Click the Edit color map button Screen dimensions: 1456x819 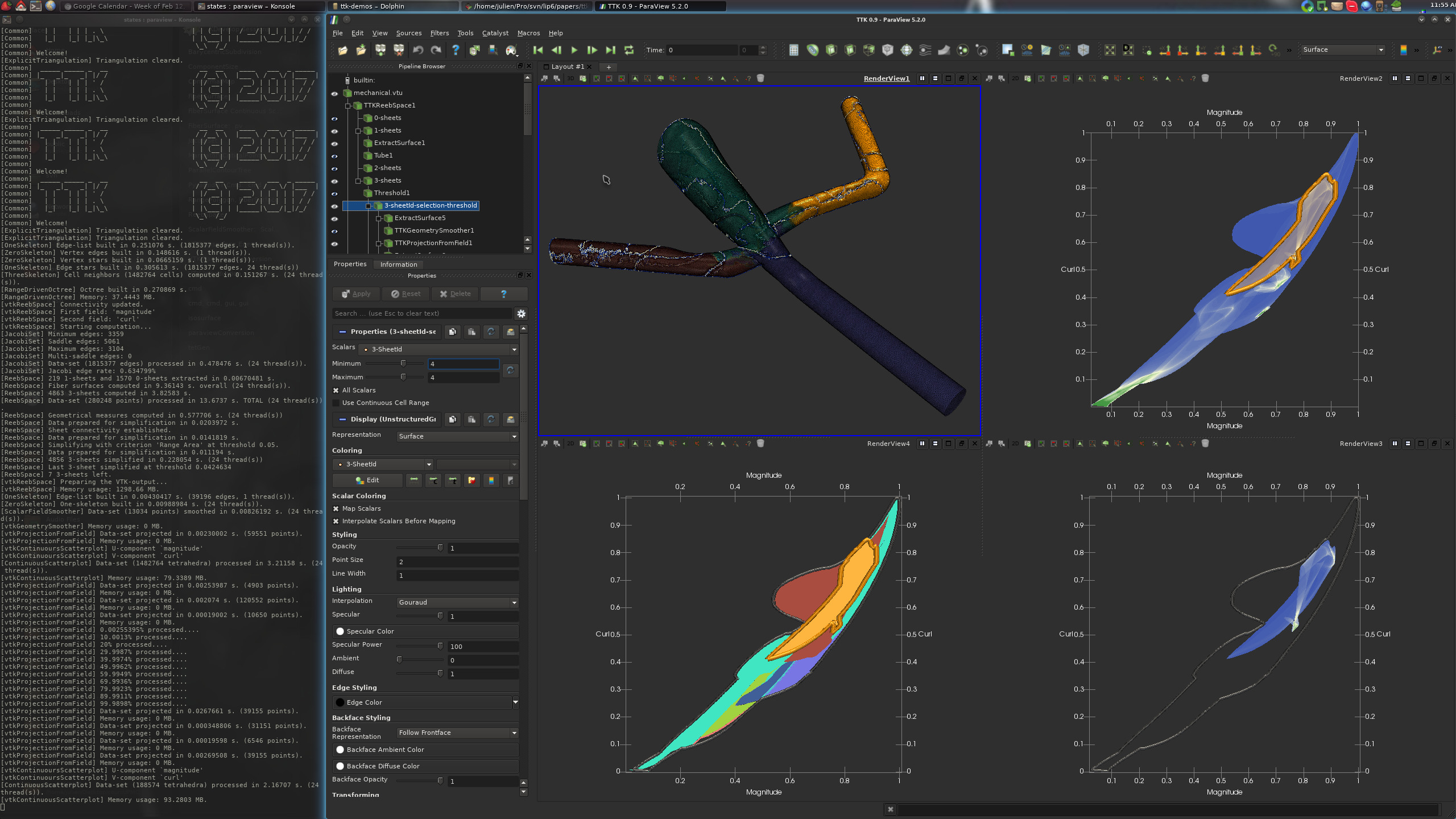point(367,480)
